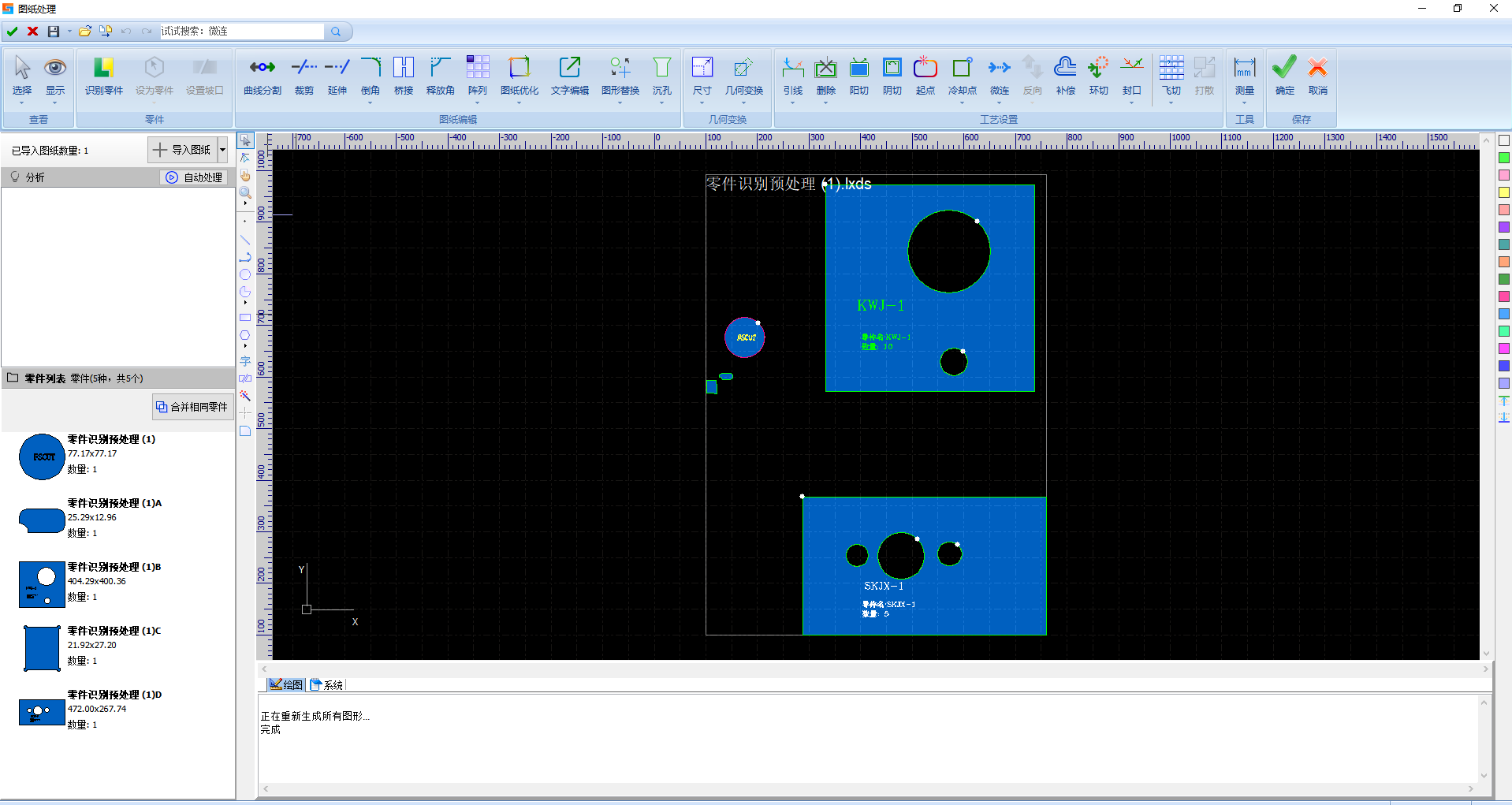Image resolution: width=1512 pixels, height=805 pixels.
Task: Click the 桥接 bridge tool
Action: coord(404,76)
